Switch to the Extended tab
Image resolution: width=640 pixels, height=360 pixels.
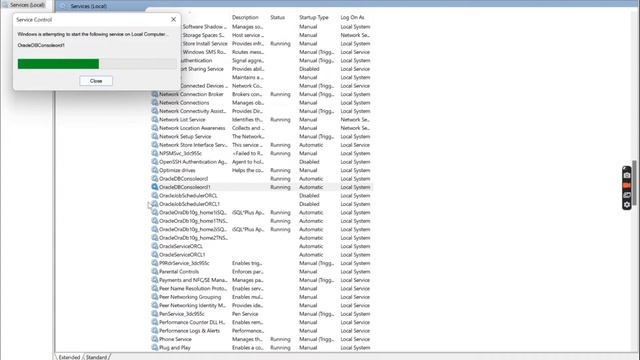(69, 357)
